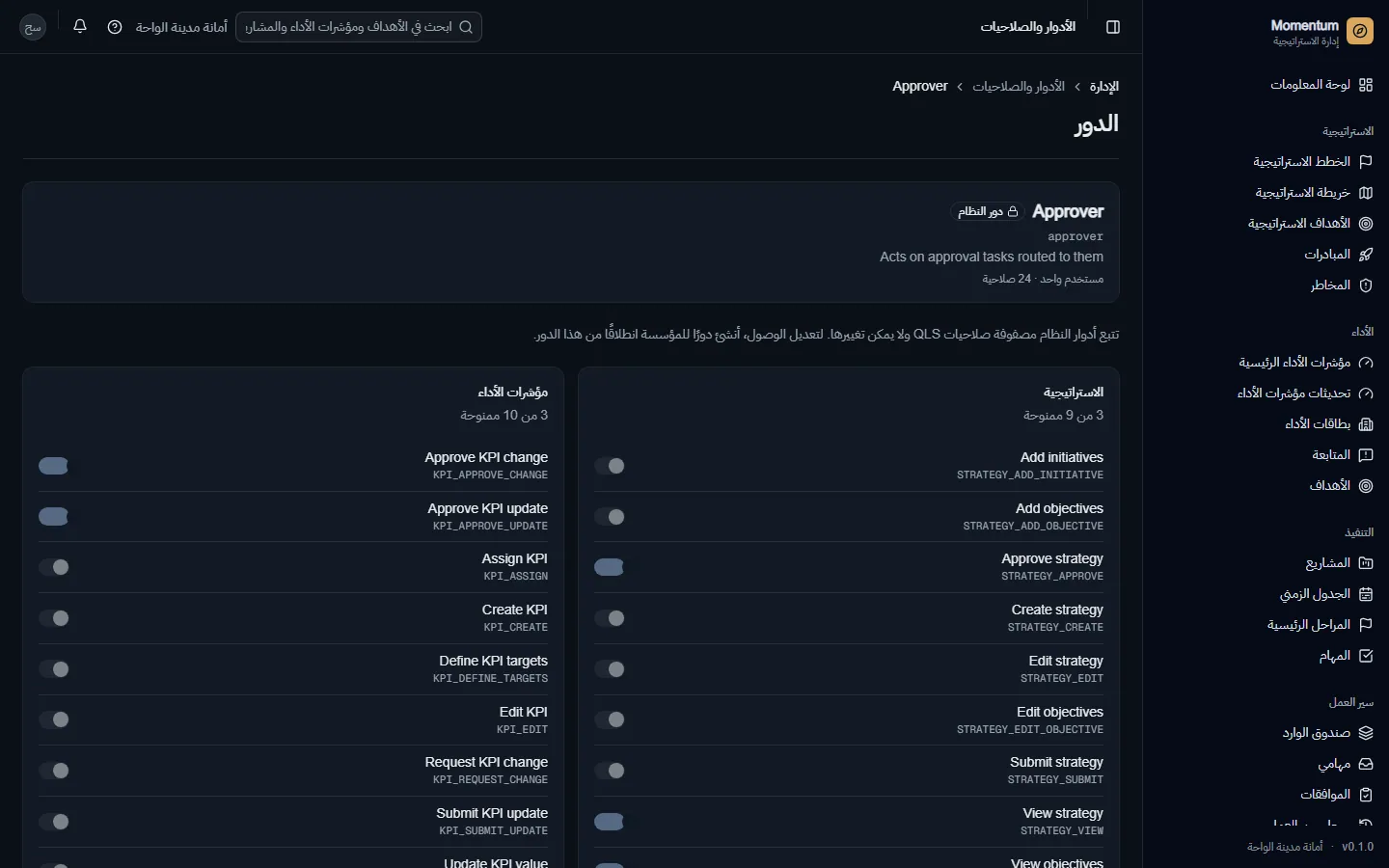Go to الموافقات in sidebar
This screenshot has height=868, width=1389.
[x=1336, y=795]
